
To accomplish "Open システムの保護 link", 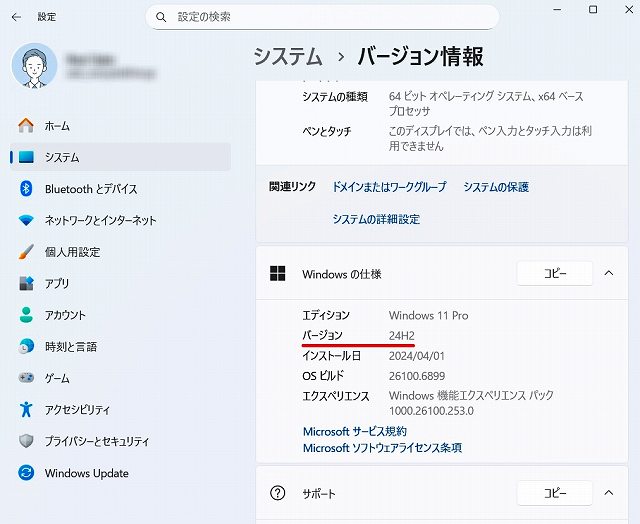I will click(x=496, y=187).
